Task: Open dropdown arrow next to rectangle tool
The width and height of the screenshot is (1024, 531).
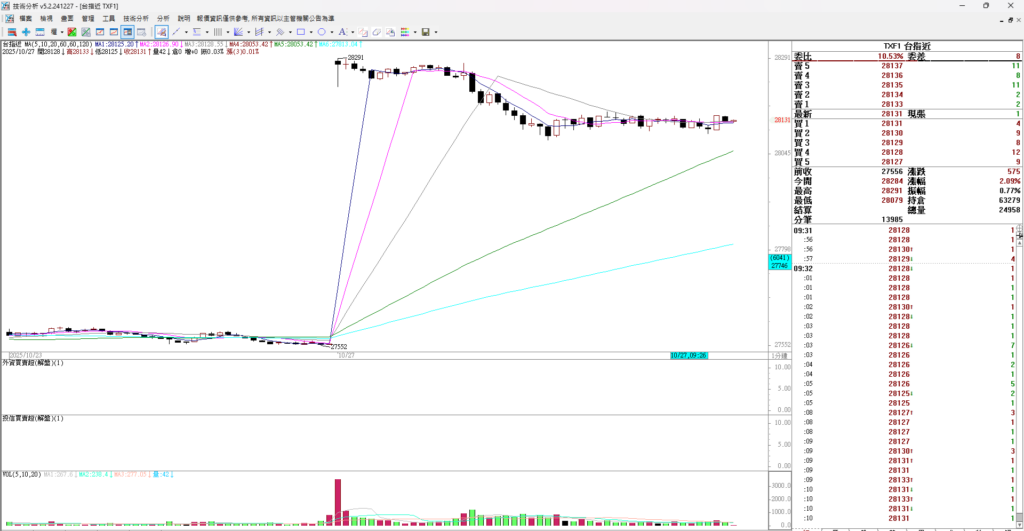Action: (x=311, y=32)
